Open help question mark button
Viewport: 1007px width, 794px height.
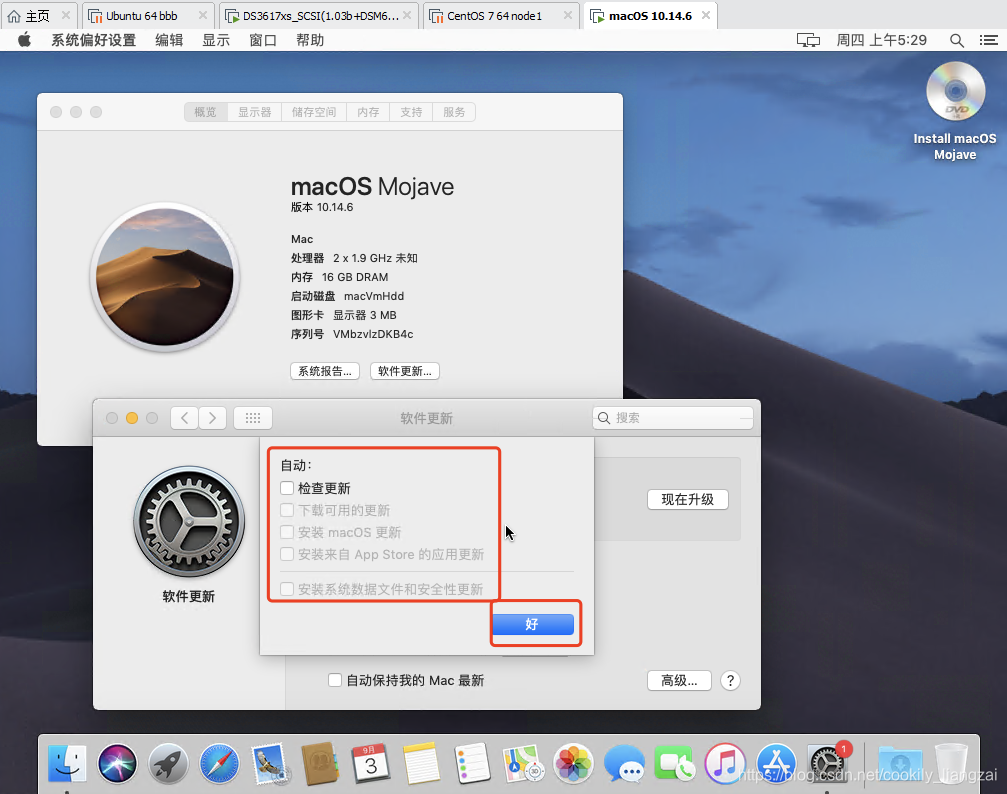[730, 680]
